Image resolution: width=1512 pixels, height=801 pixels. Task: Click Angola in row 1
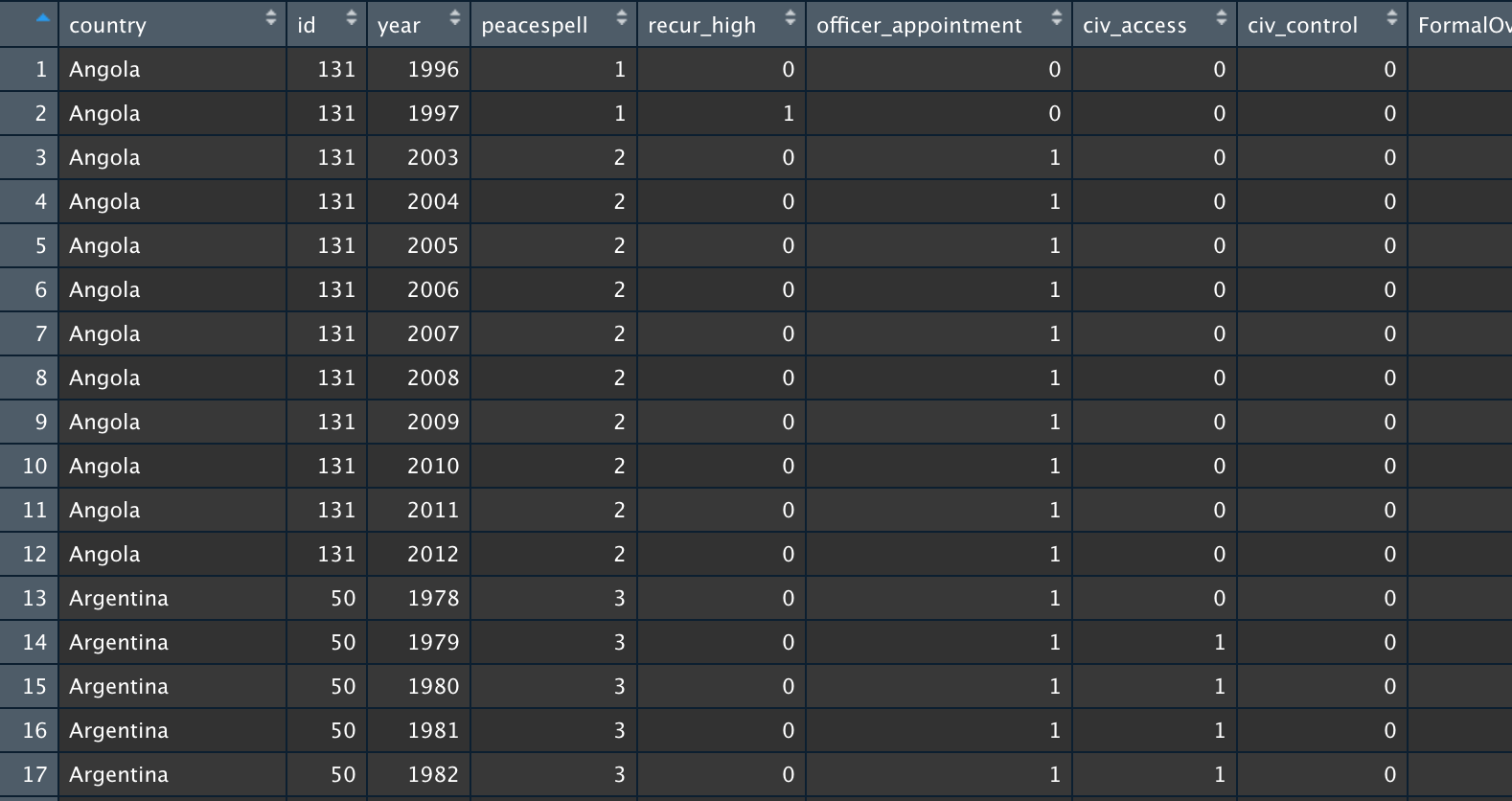coord(104,70)
